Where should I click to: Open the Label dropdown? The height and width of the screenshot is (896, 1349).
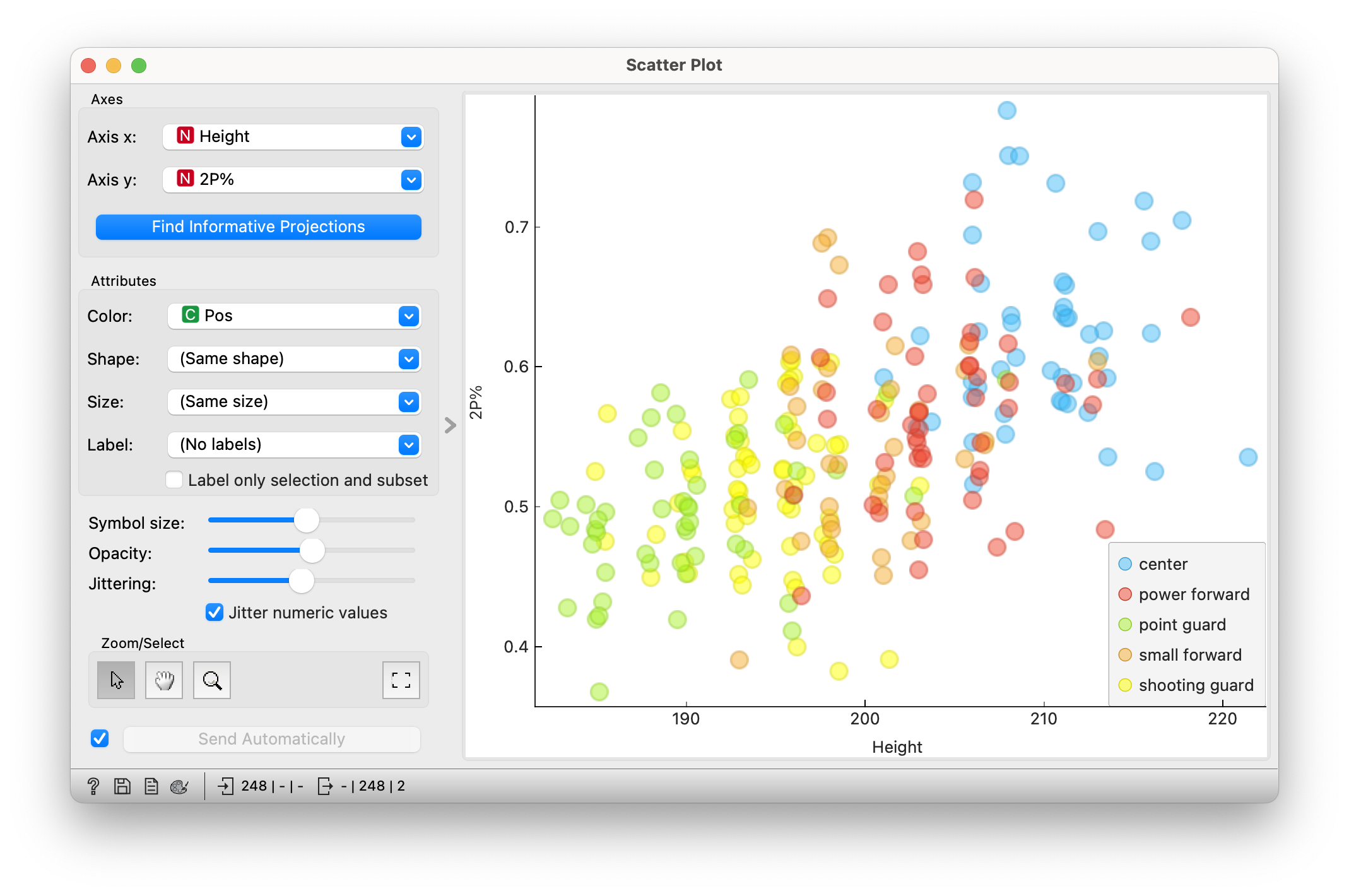tap(294, 444)
